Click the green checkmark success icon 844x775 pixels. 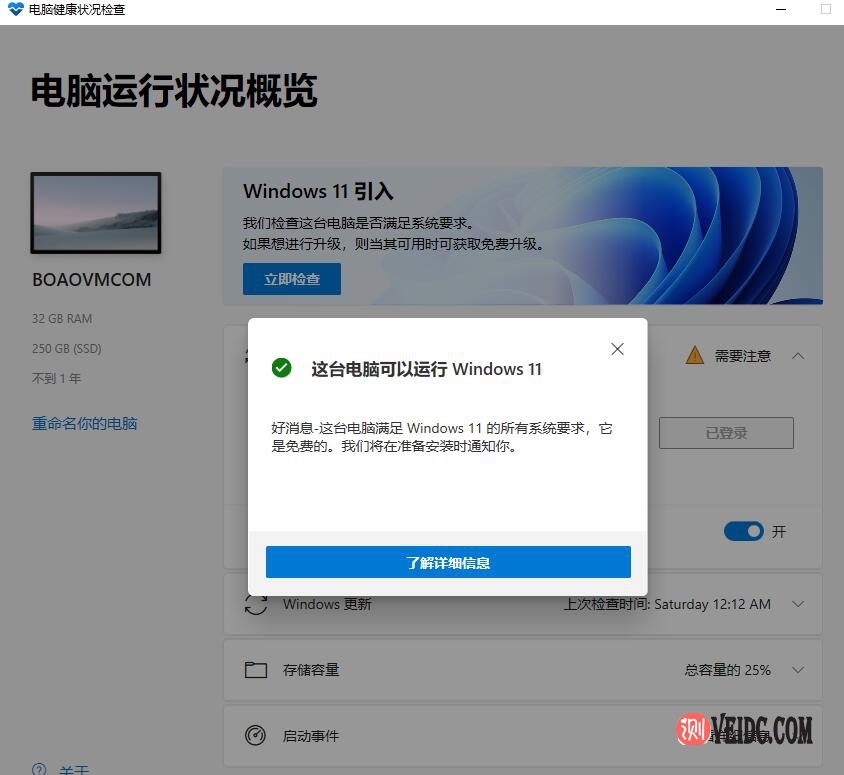tap(282, 368)
